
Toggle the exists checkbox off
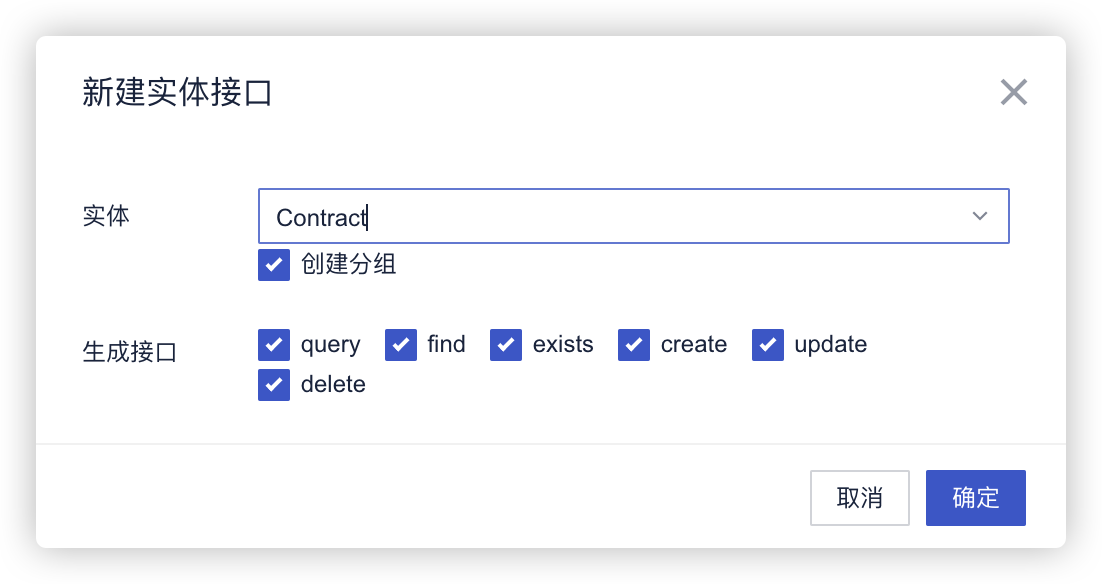coord(506,345)
